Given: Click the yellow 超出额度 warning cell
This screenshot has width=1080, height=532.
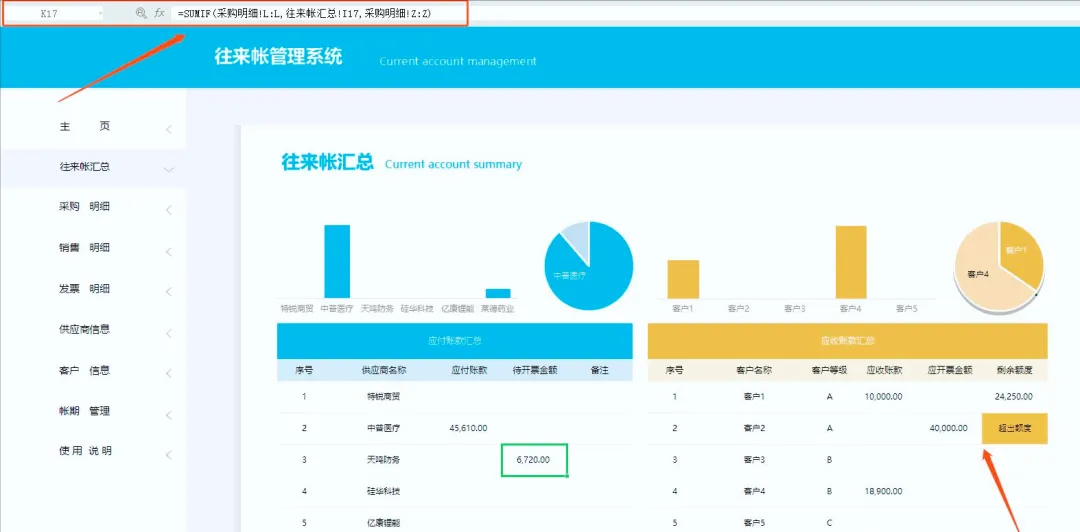Looking at the screenshot, I should pyautogui.click(x=1015, y=429).
